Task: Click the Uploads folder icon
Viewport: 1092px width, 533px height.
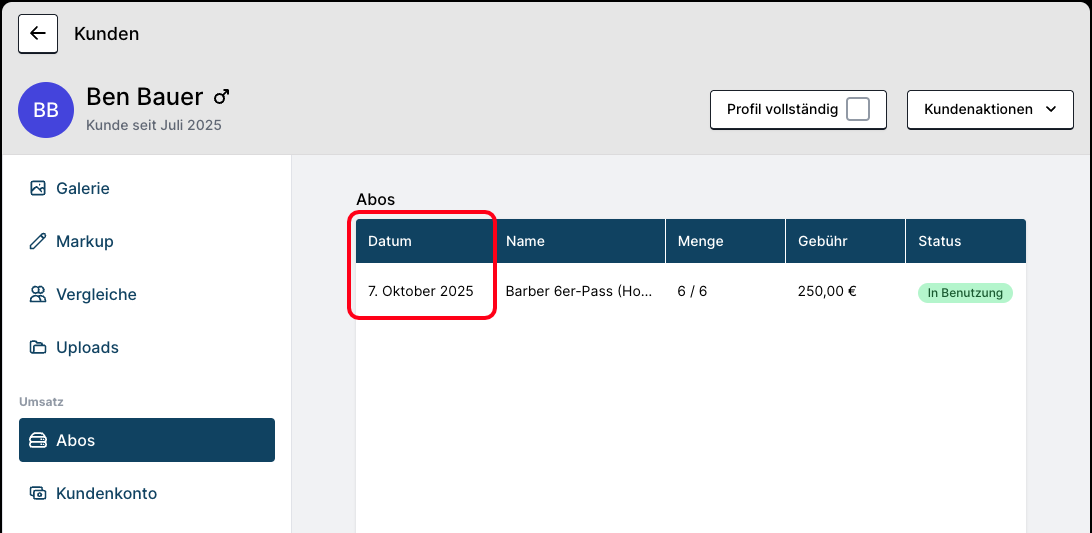Action: click(x=38, y=347)
